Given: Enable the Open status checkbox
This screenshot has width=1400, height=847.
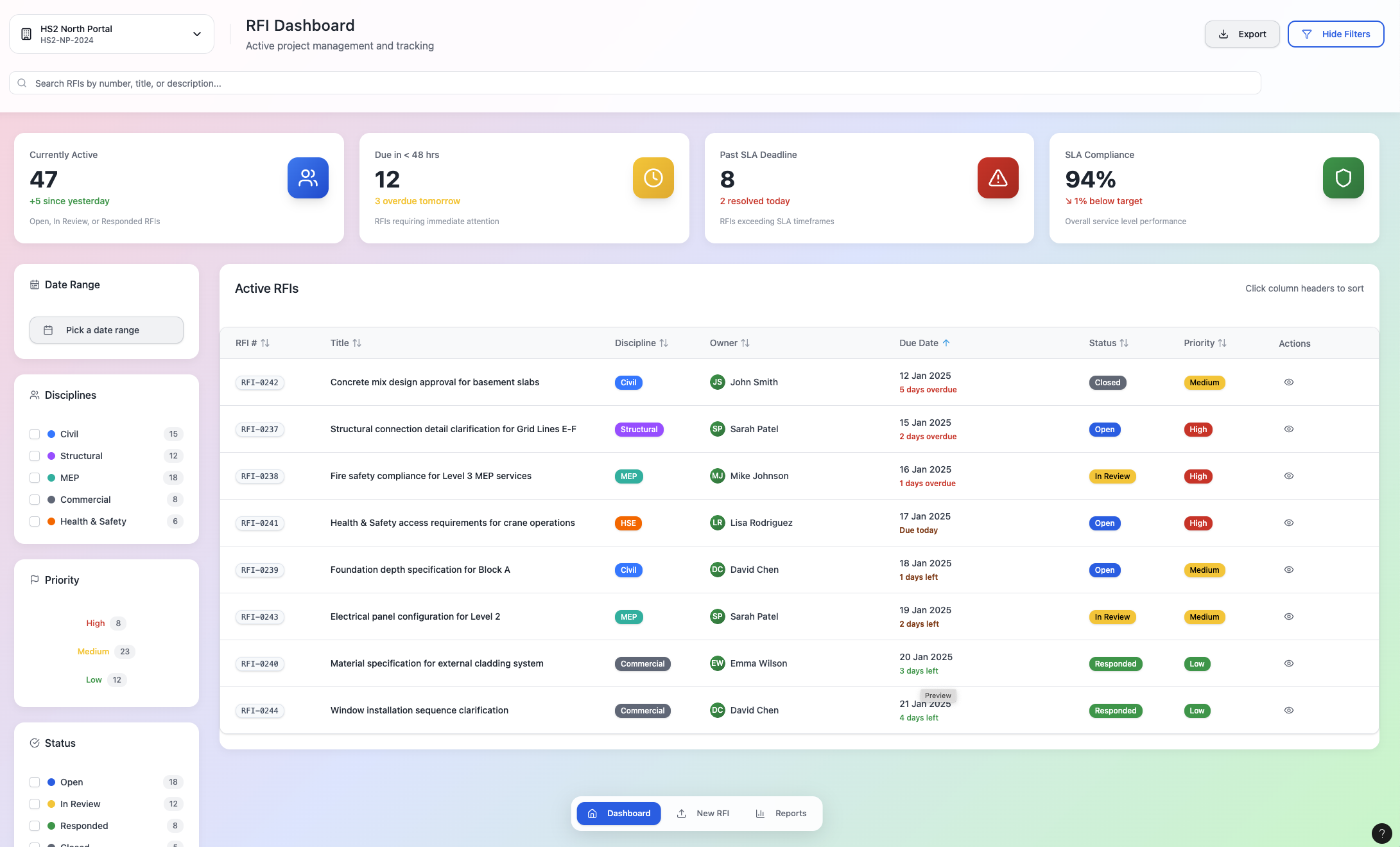Looking at the screenshot, I should (x=34, y=782).
